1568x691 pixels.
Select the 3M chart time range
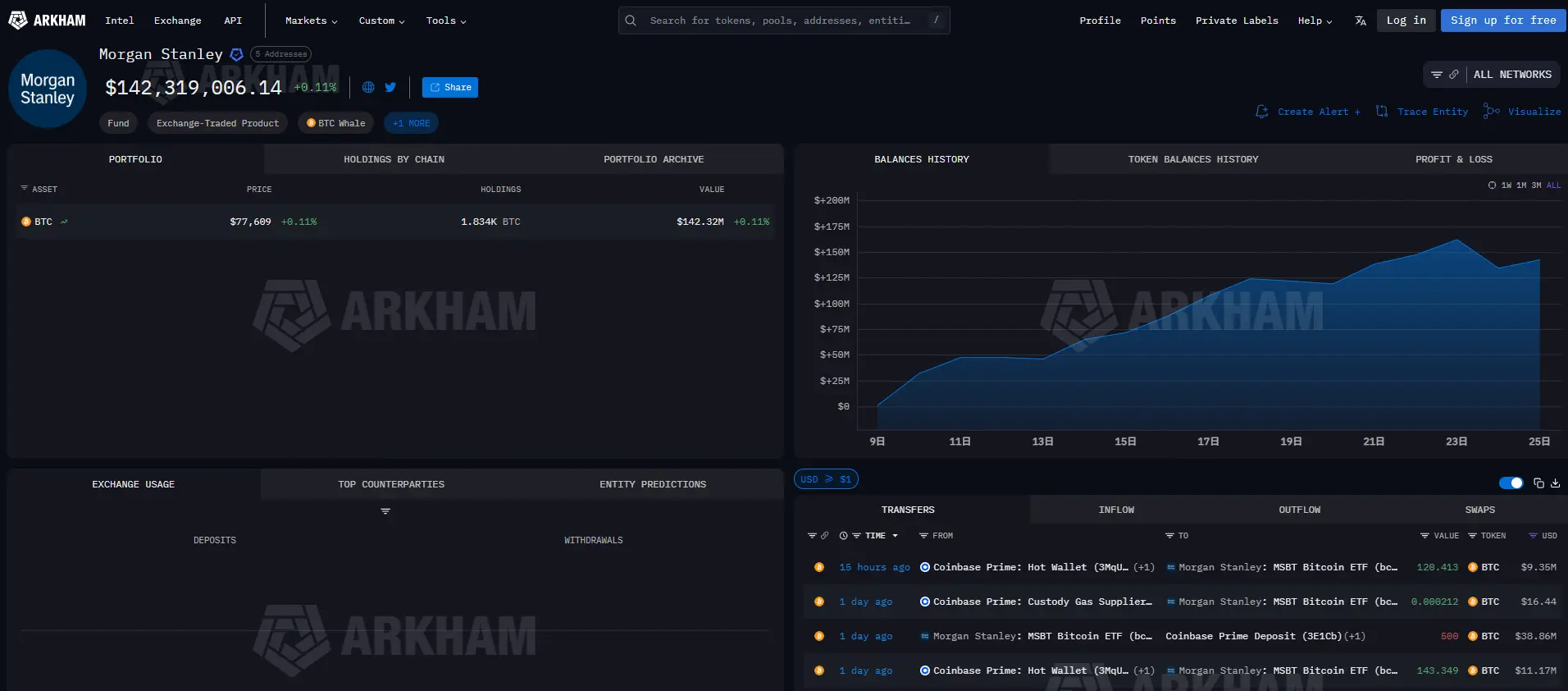(1536, 185)
